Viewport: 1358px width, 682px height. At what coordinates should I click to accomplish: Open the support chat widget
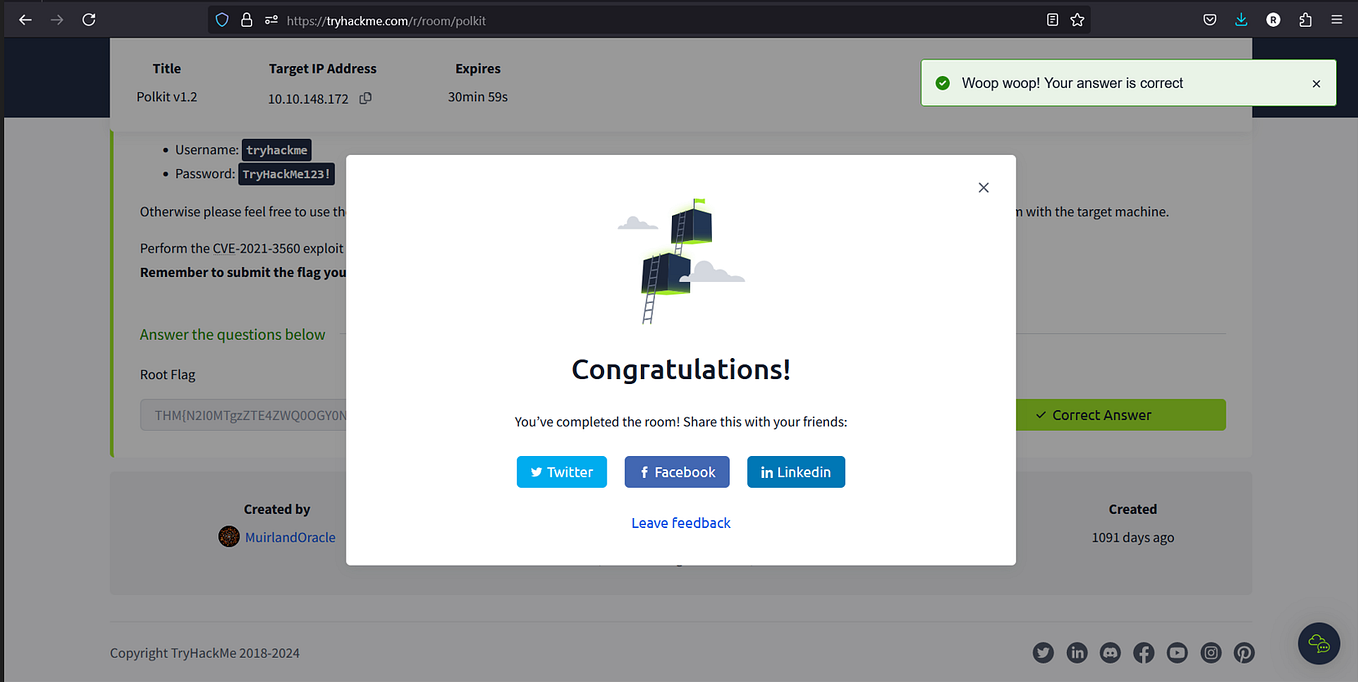[x=1318, y=643]
